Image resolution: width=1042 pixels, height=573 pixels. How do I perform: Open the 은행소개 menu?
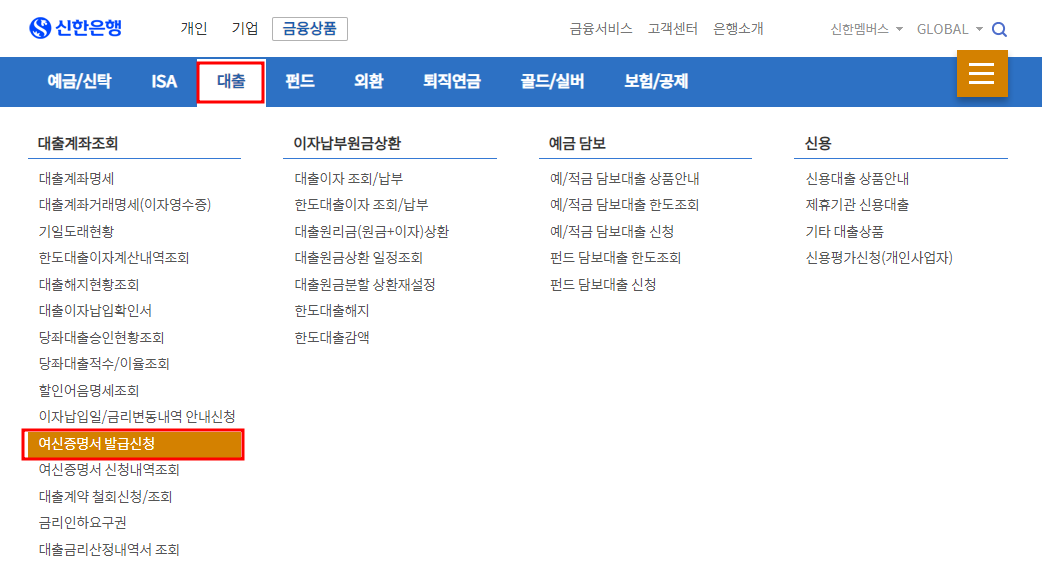click(738, 29)
